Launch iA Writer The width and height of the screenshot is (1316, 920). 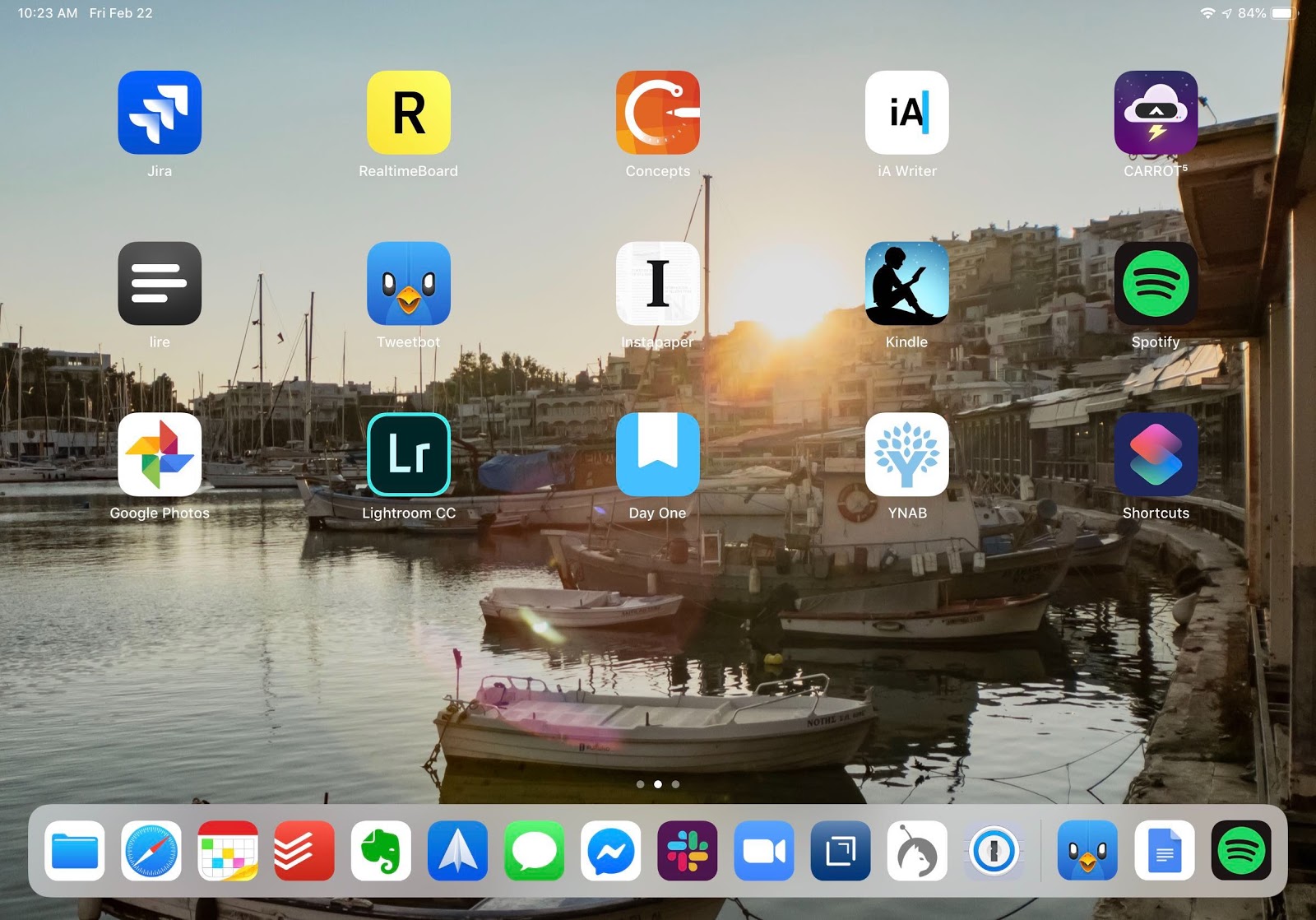(x=906, y=112)
